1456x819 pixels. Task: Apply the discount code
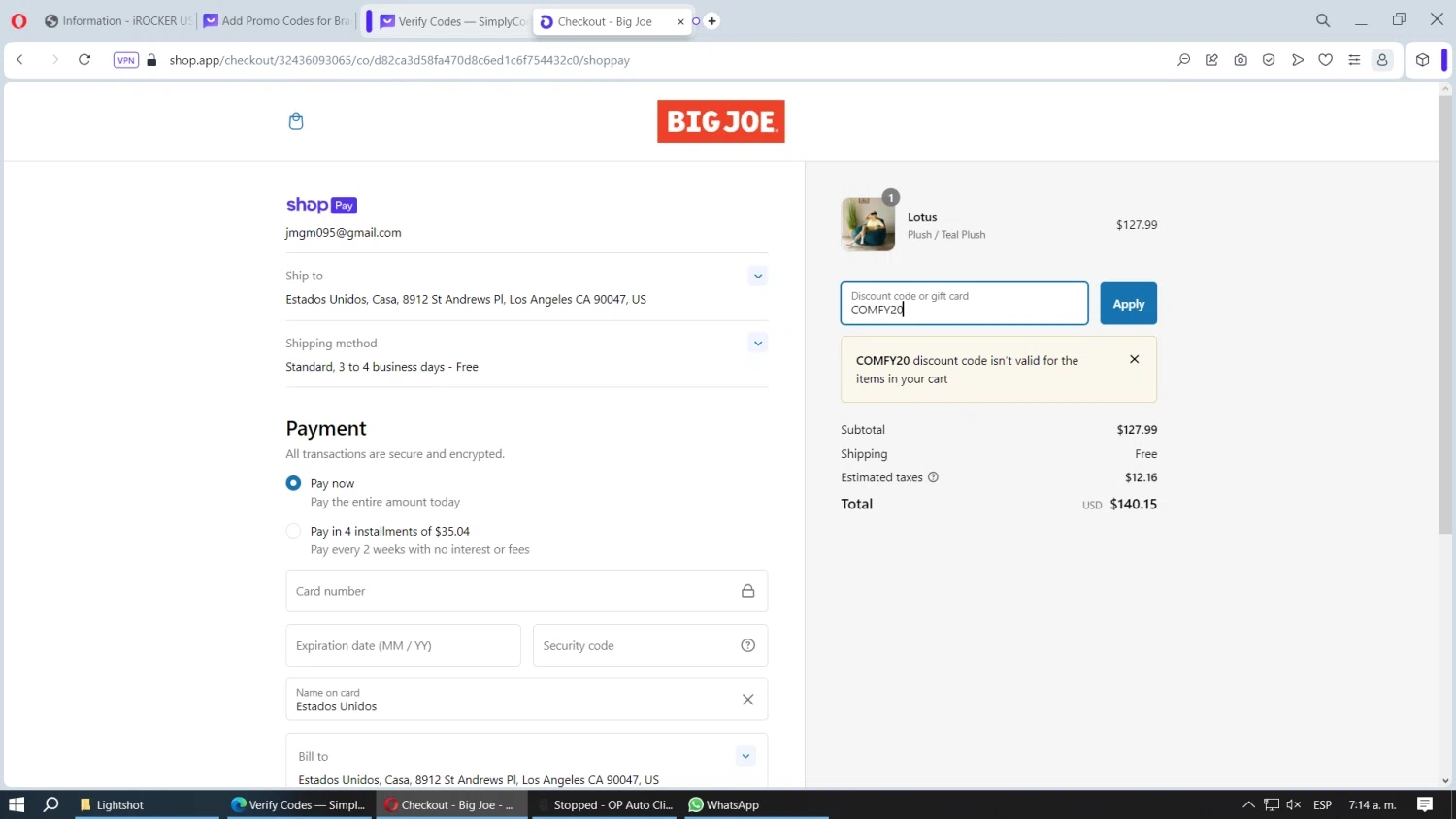coord(1128,304)
